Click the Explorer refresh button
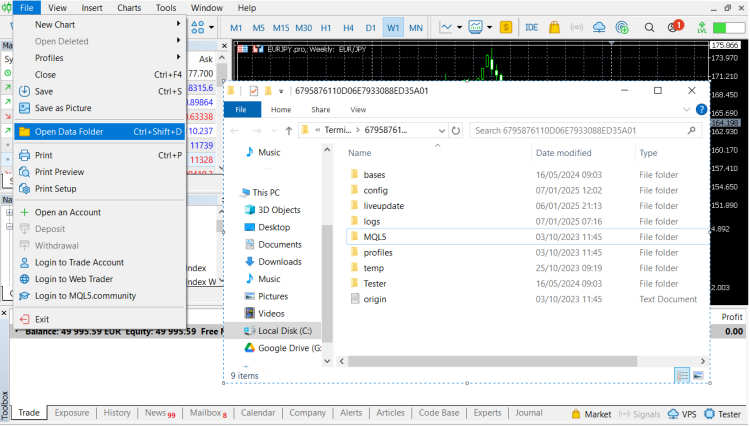Screen dimensions: 750x426 point(456,130)
